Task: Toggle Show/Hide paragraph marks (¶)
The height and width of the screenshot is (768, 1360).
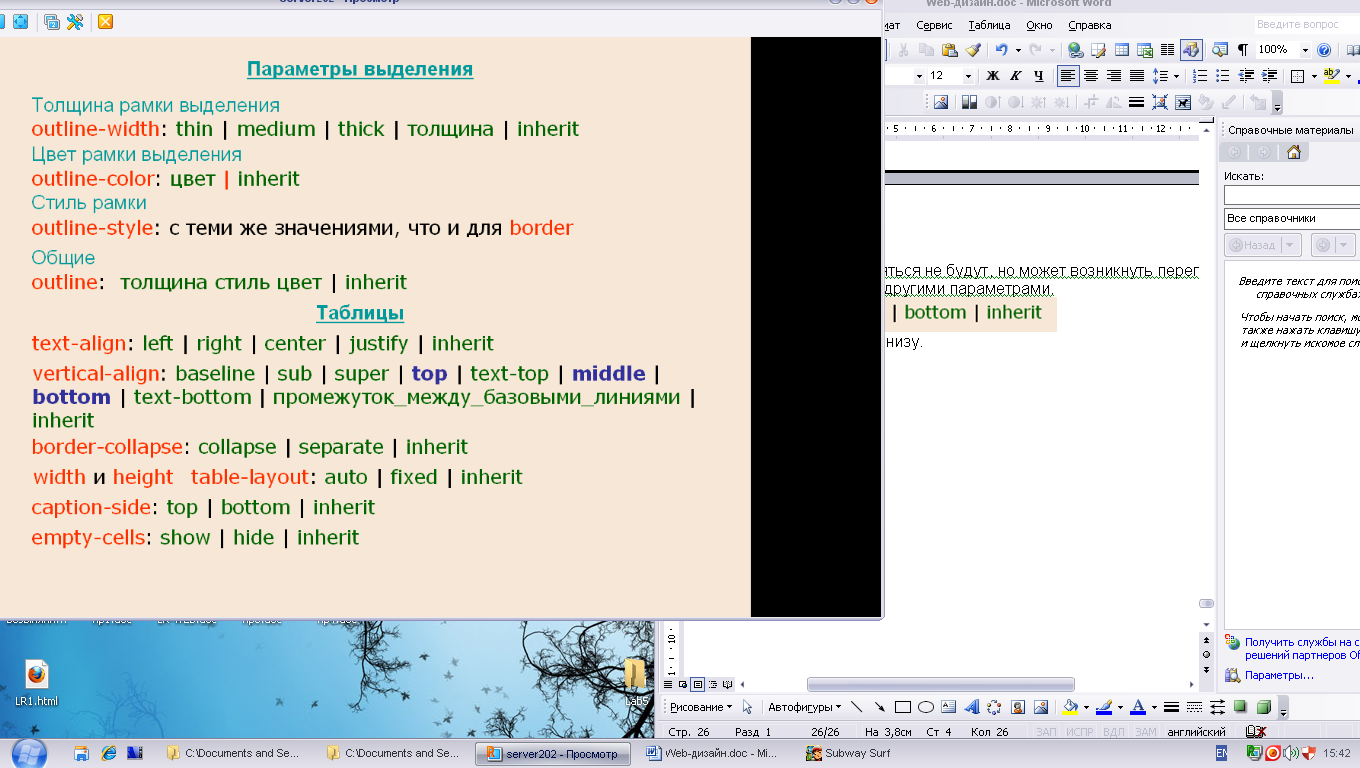Action: click(x=1243, y=50)
